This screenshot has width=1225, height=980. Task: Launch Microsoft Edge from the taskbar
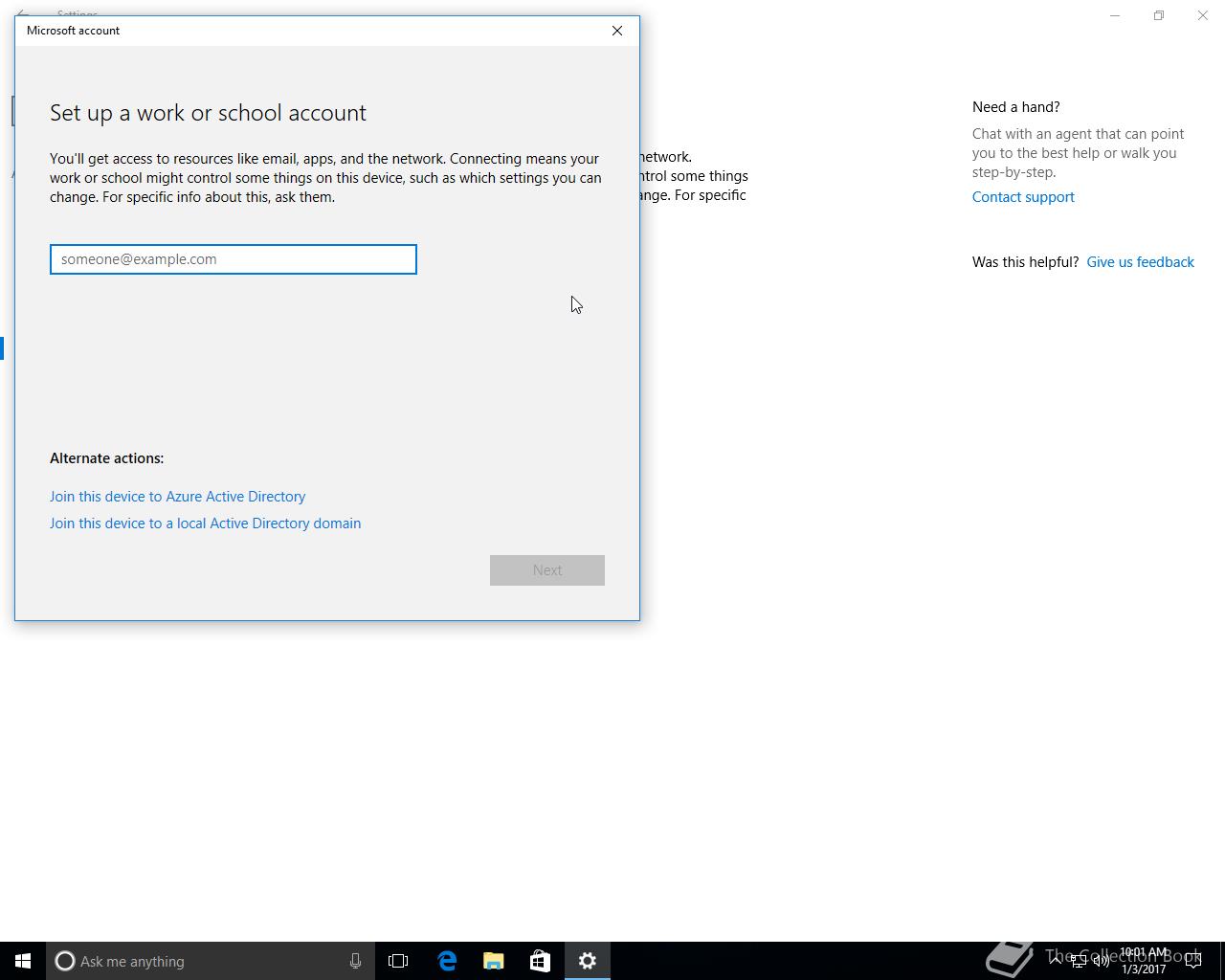(x=446, y=961)
